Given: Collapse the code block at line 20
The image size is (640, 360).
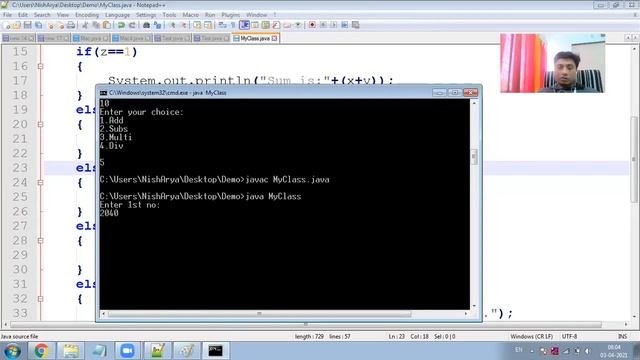Looking at the screenshot, I should [x=40, y=124].
